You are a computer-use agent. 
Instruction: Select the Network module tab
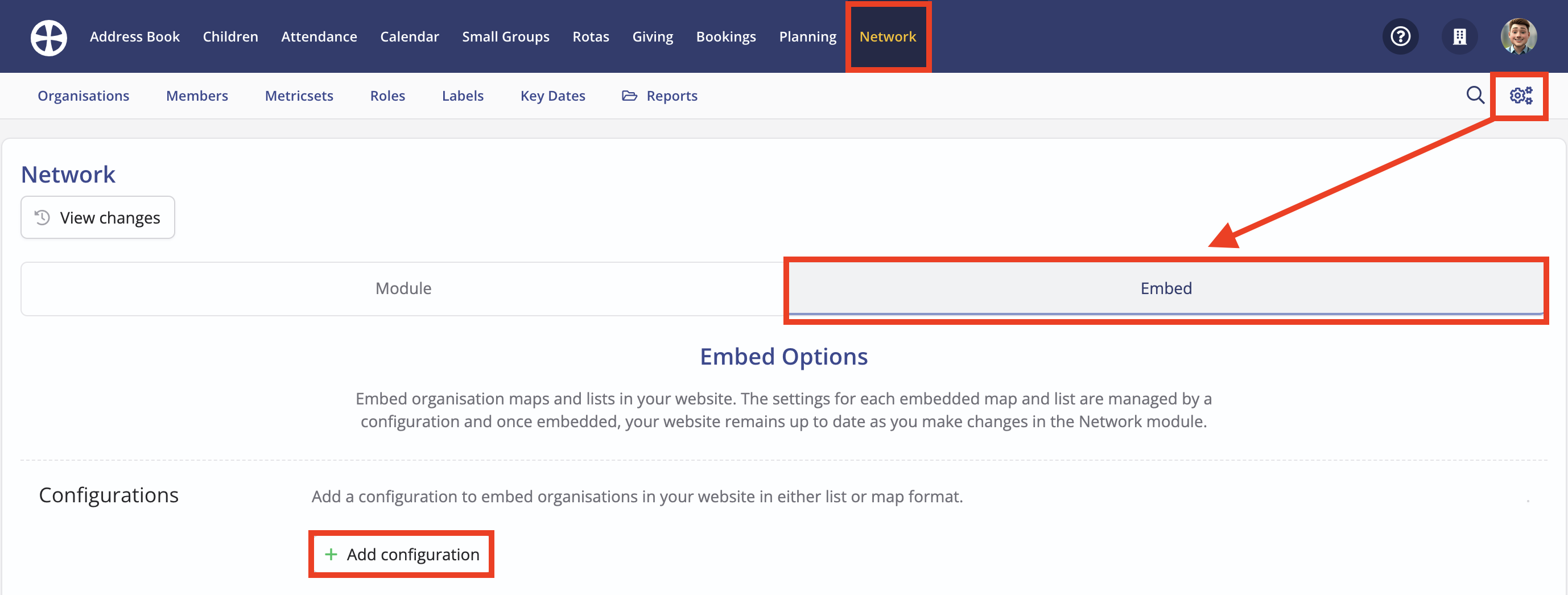888,36
